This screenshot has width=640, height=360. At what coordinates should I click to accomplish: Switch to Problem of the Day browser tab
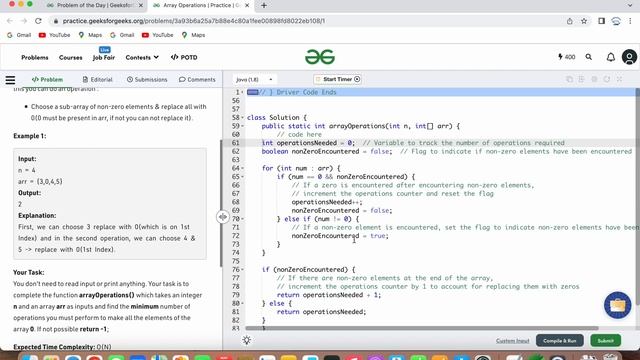(95, 5)
